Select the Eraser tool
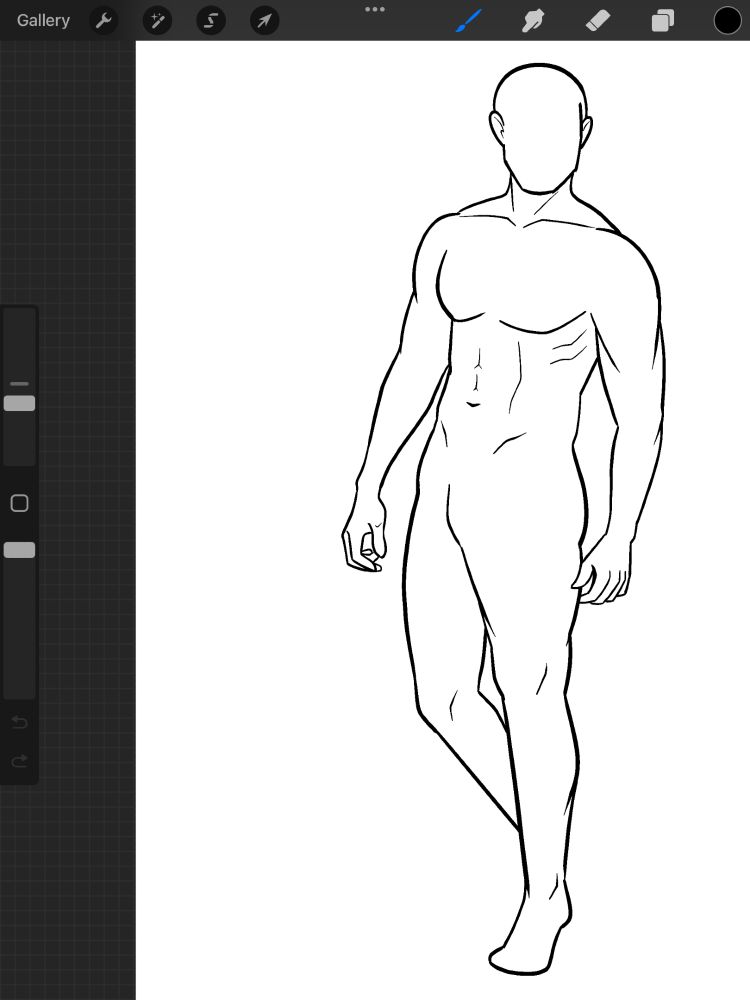750x1000 pixels. (x=598, y=21)
